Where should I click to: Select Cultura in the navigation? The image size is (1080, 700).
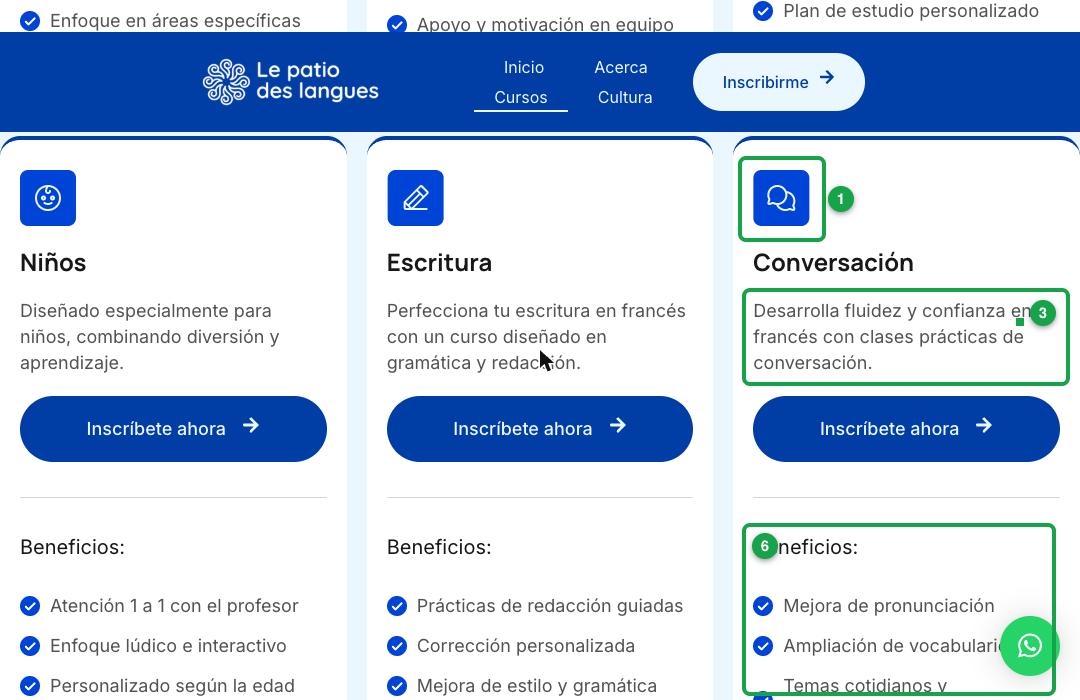[x=625, y=97]
